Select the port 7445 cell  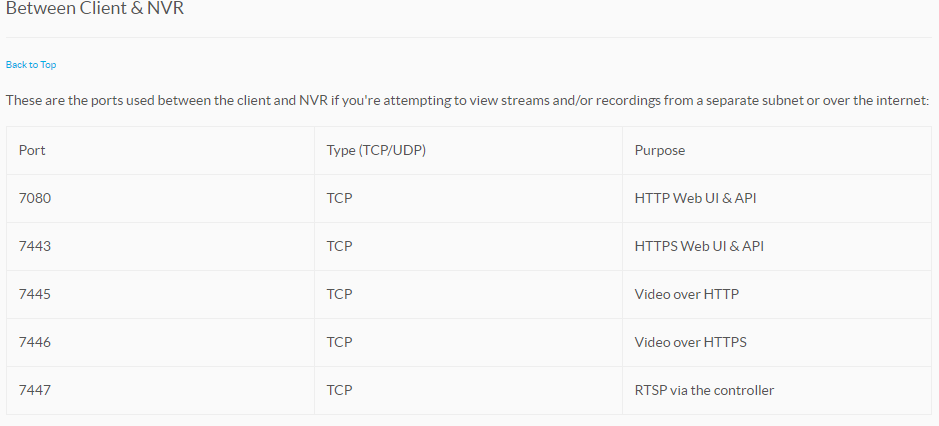point(35,294)
